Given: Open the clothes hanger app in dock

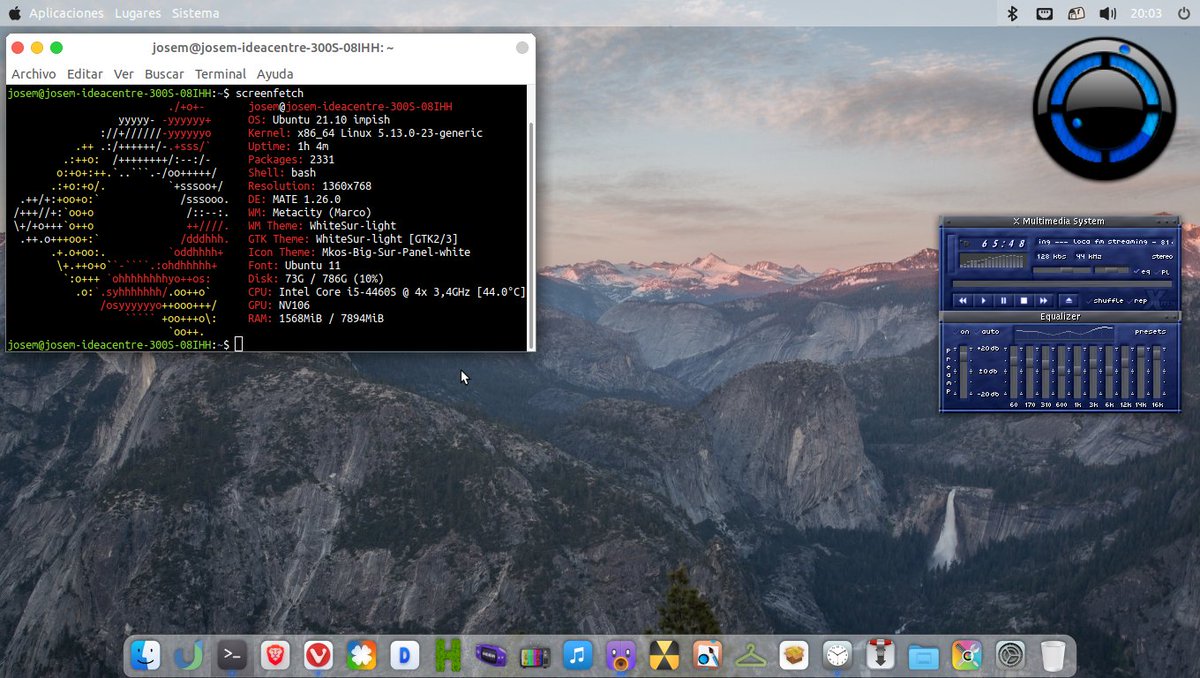Looking at the screenshot, I should [750, 656].
